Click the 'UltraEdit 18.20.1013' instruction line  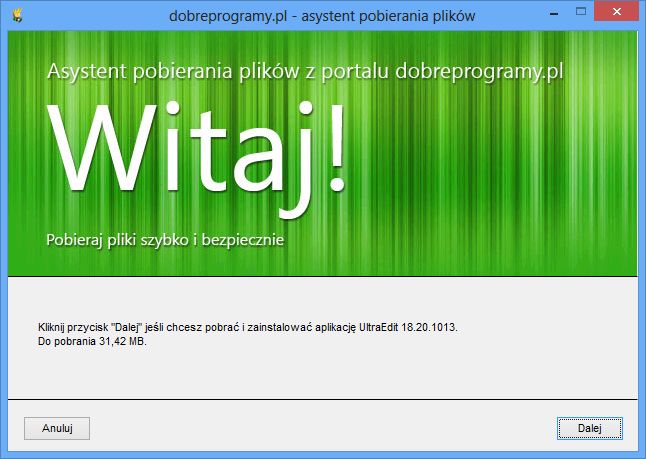[x=248, y=328]
